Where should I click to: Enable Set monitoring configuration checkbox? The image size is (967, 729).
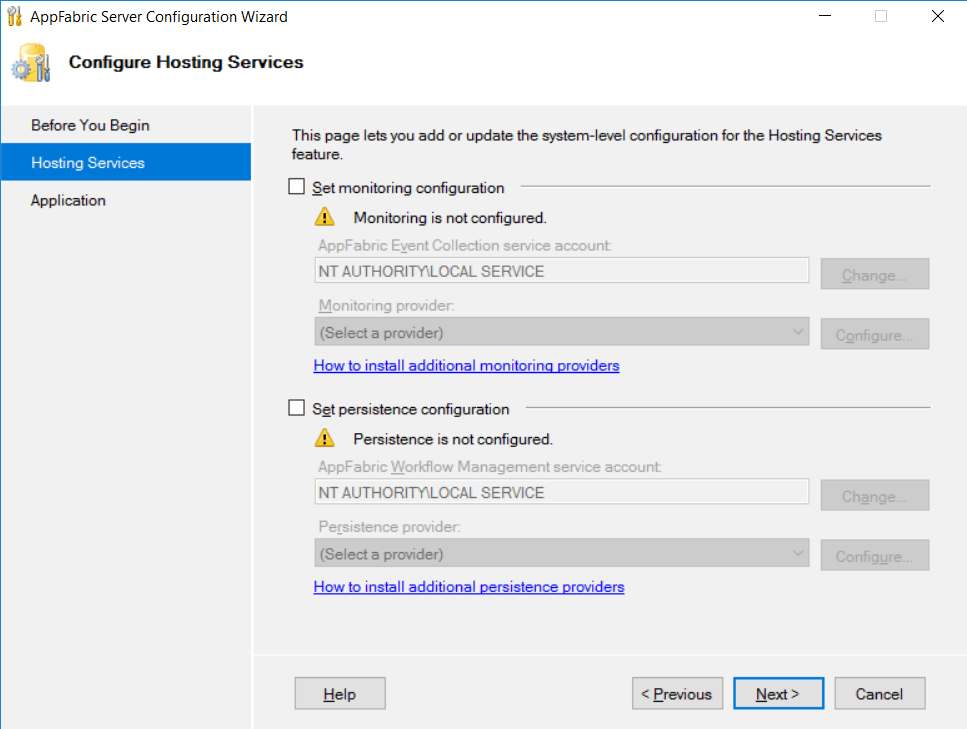(297, 186)
